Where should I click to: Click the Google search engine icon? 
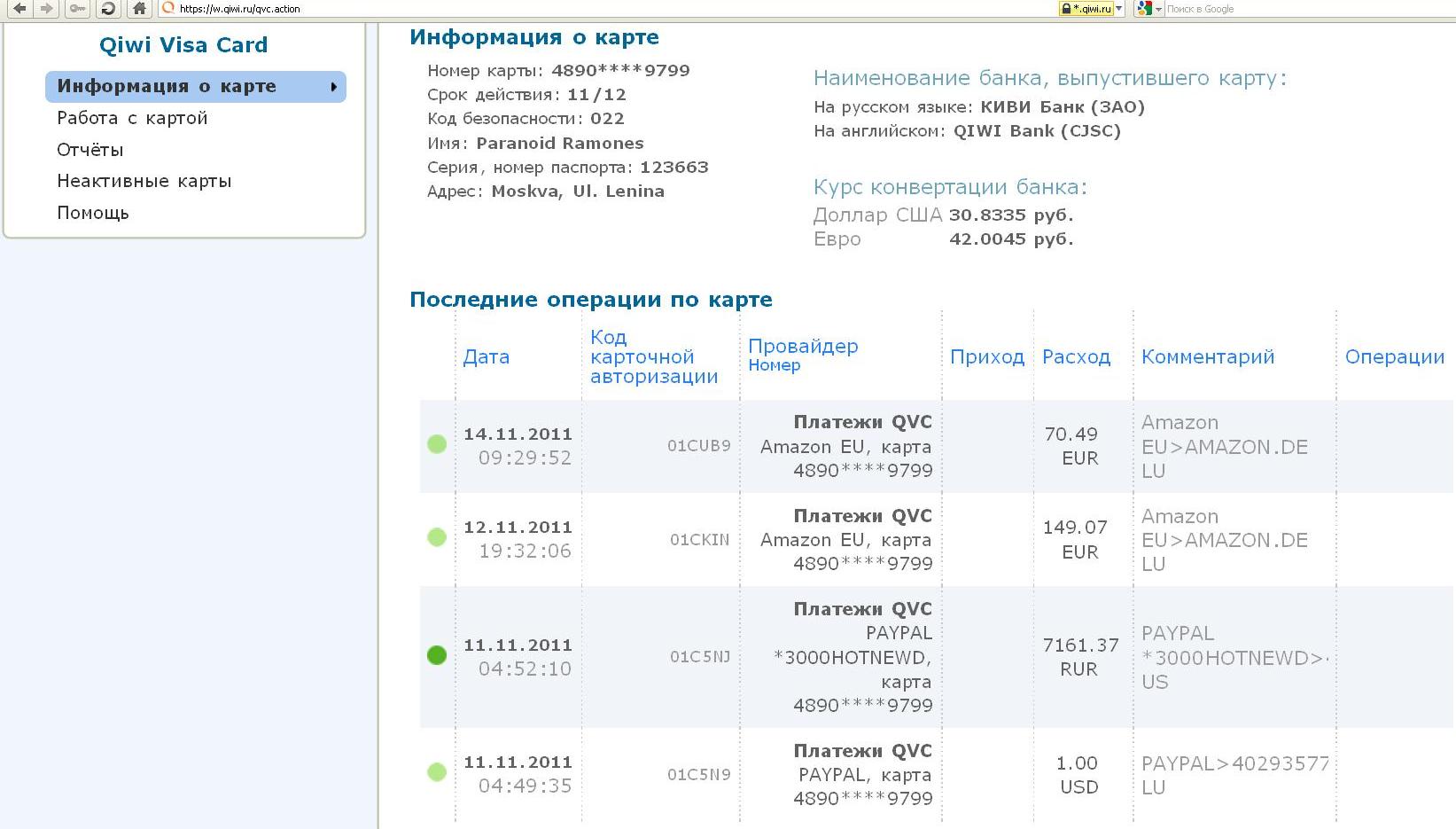[1145, 9]
